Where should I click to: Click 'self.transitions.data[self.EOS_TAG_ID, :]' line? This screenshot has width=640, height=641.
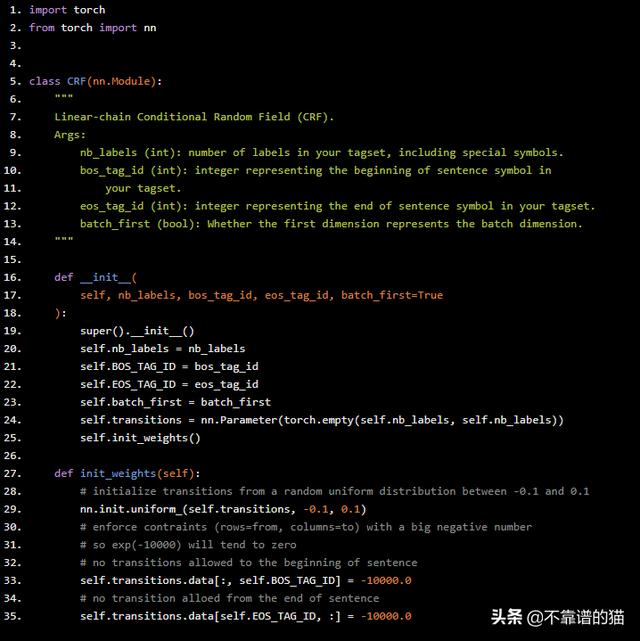(246, 616)
